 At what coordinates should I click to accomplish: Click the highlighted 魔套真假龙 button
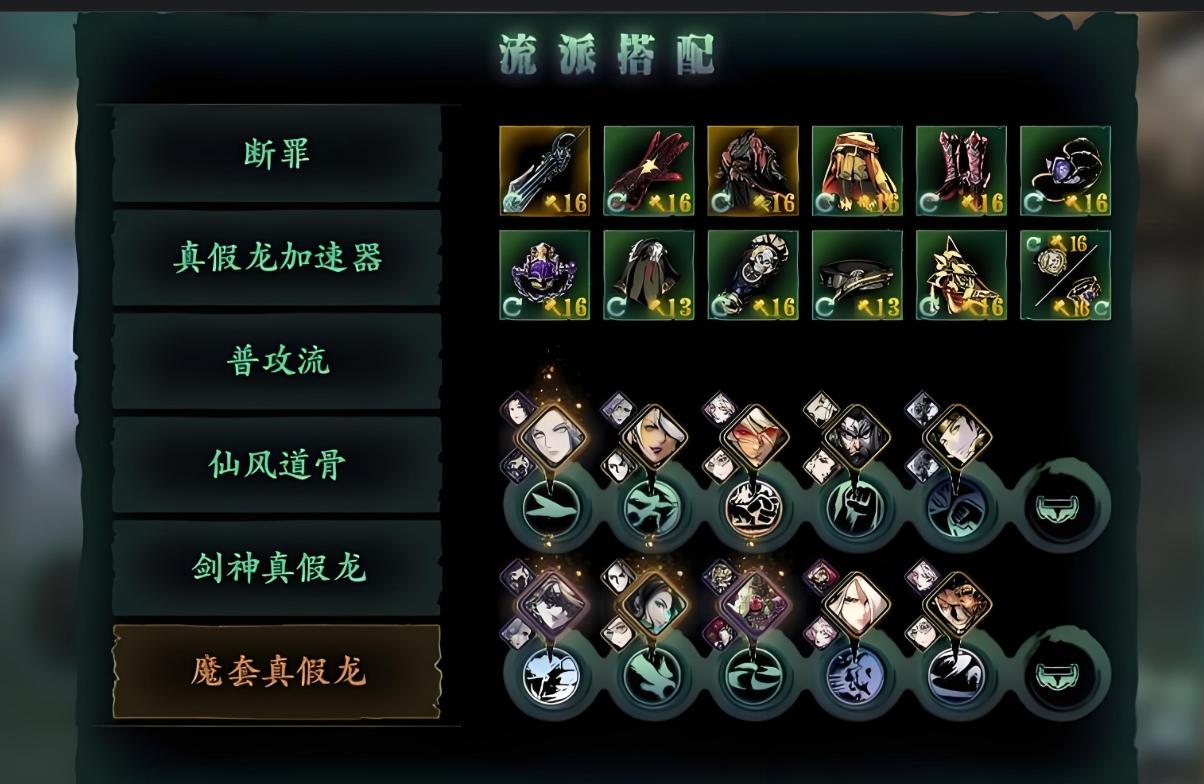277,672
